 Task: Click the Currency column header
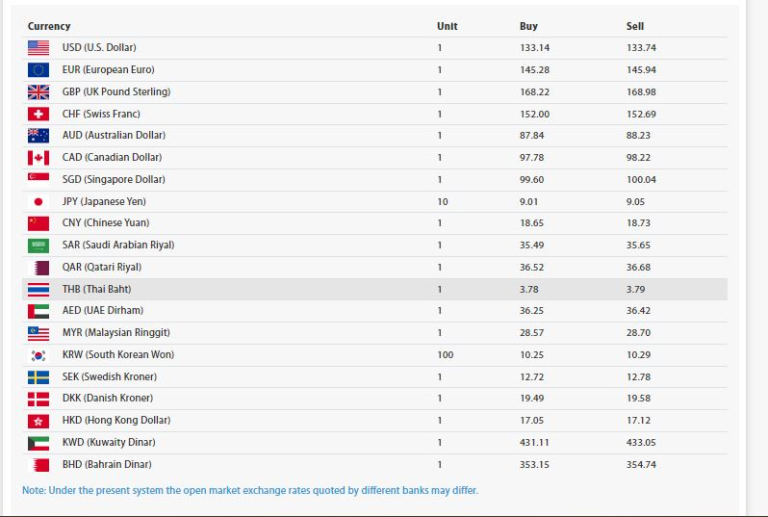pos(49,26)
